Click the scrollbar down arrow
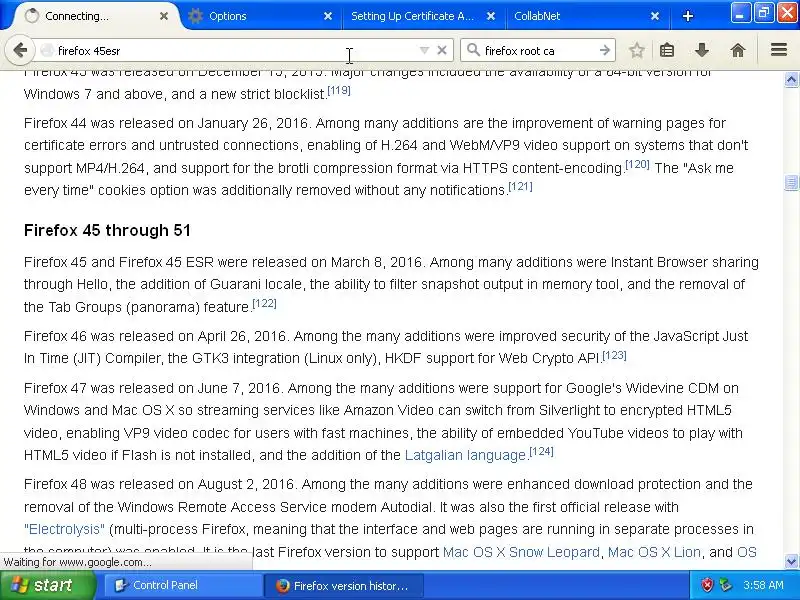800x600 pixels. [x=791, y=562]
